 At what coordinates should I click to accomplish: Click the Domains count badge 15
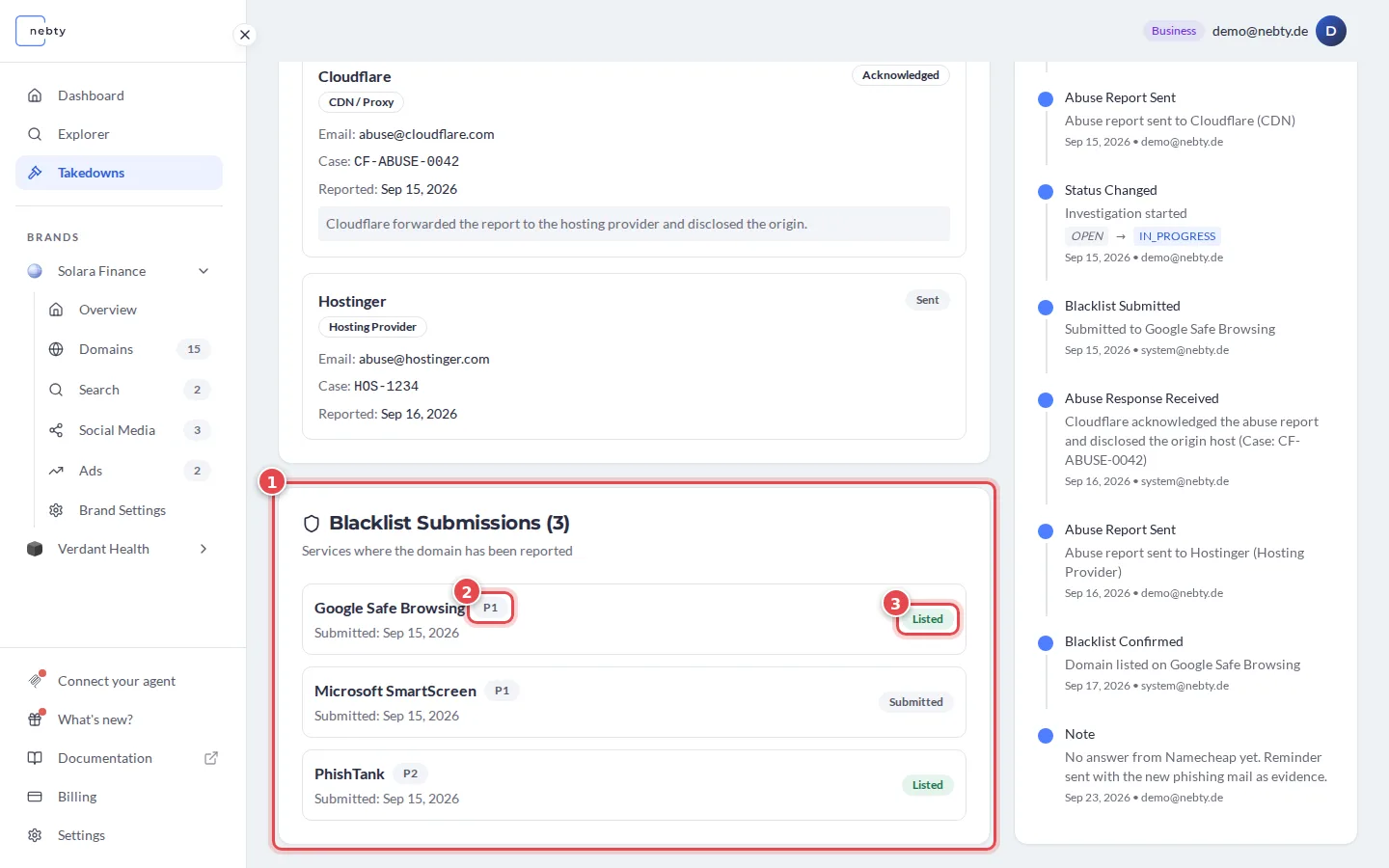pyautogui.click(x=194, y=349)
